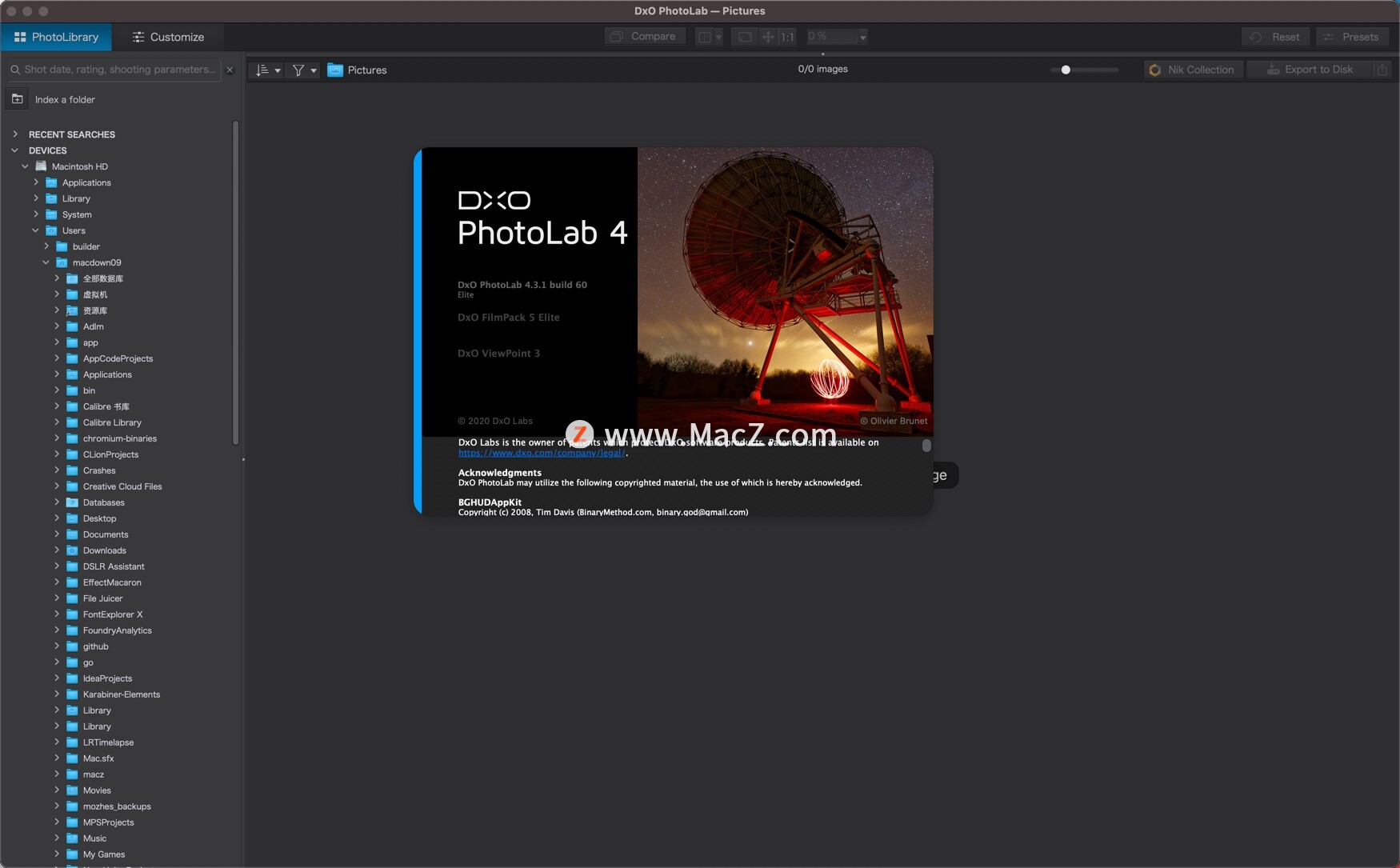
Task: Open the compare mode dropdown arrow
Action: click(718, 37)
